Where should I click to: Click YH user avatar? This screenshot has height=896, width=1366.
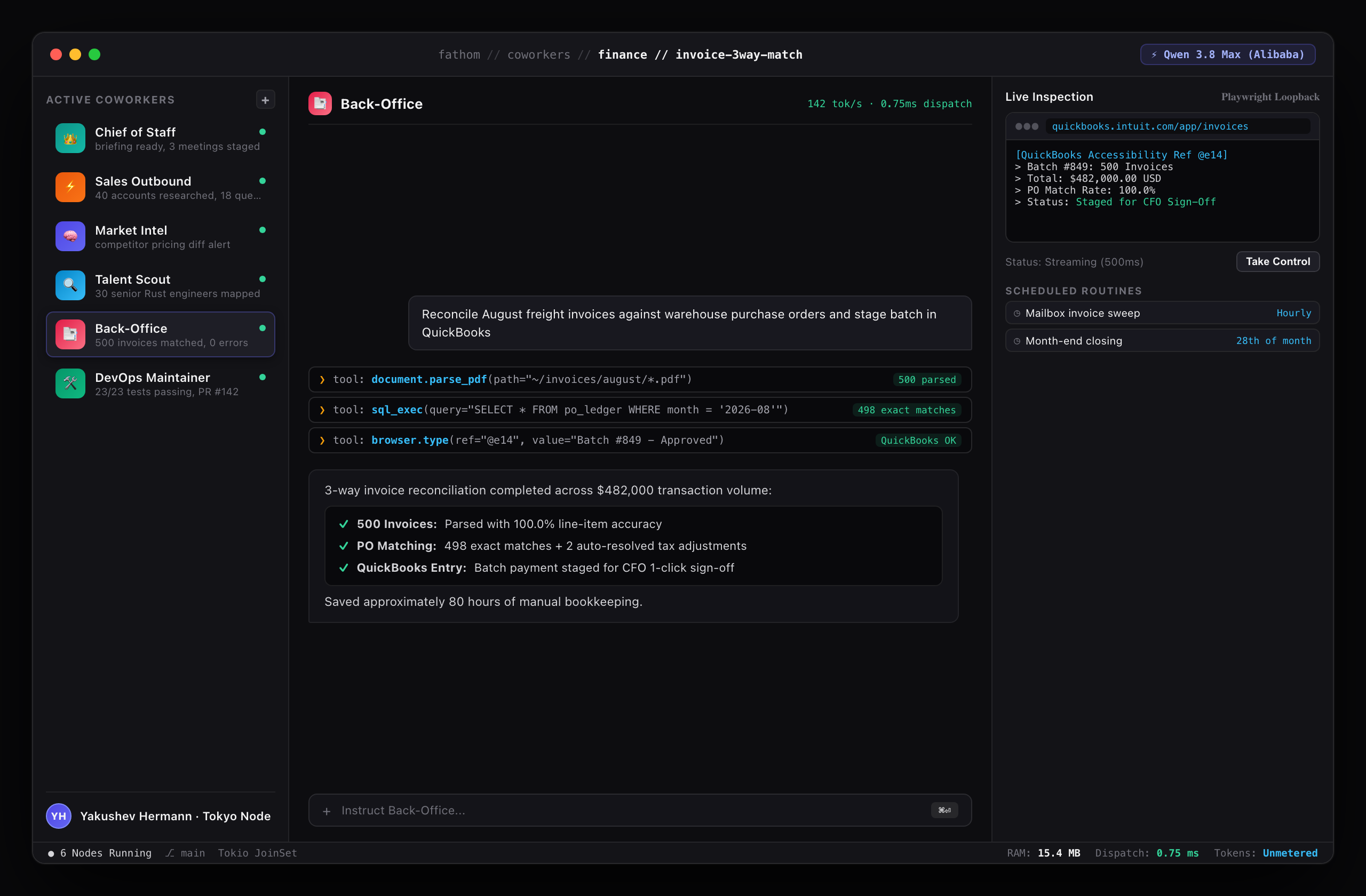coord(59,815)
